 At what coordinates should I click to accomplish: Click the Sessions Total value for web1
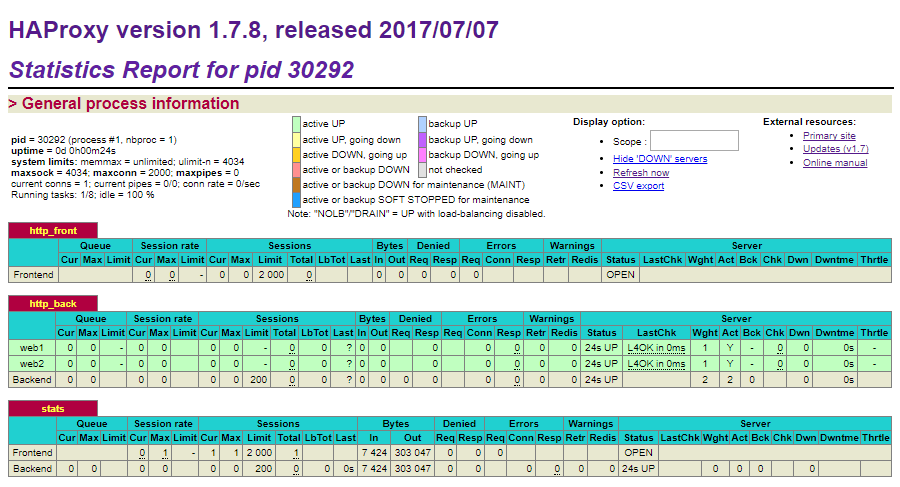coord(292,347)
